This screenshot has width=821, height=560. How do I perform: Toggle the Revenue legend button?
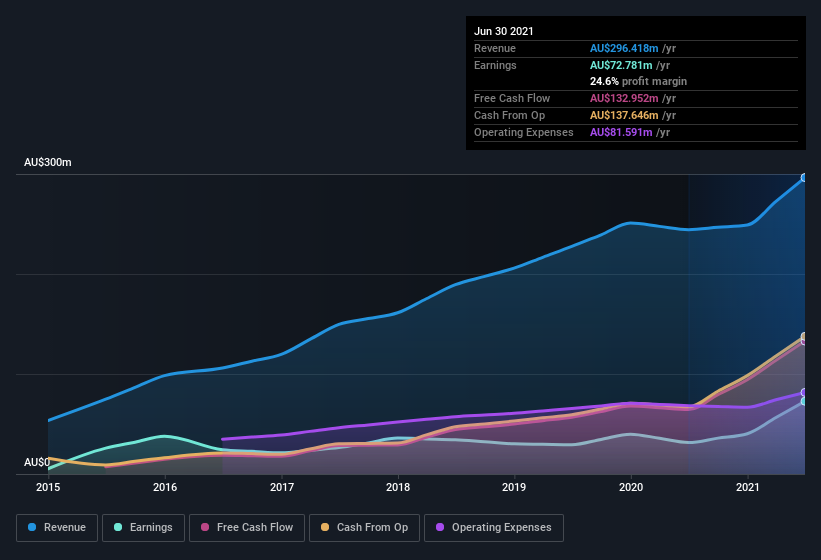(x=57, y=528)
